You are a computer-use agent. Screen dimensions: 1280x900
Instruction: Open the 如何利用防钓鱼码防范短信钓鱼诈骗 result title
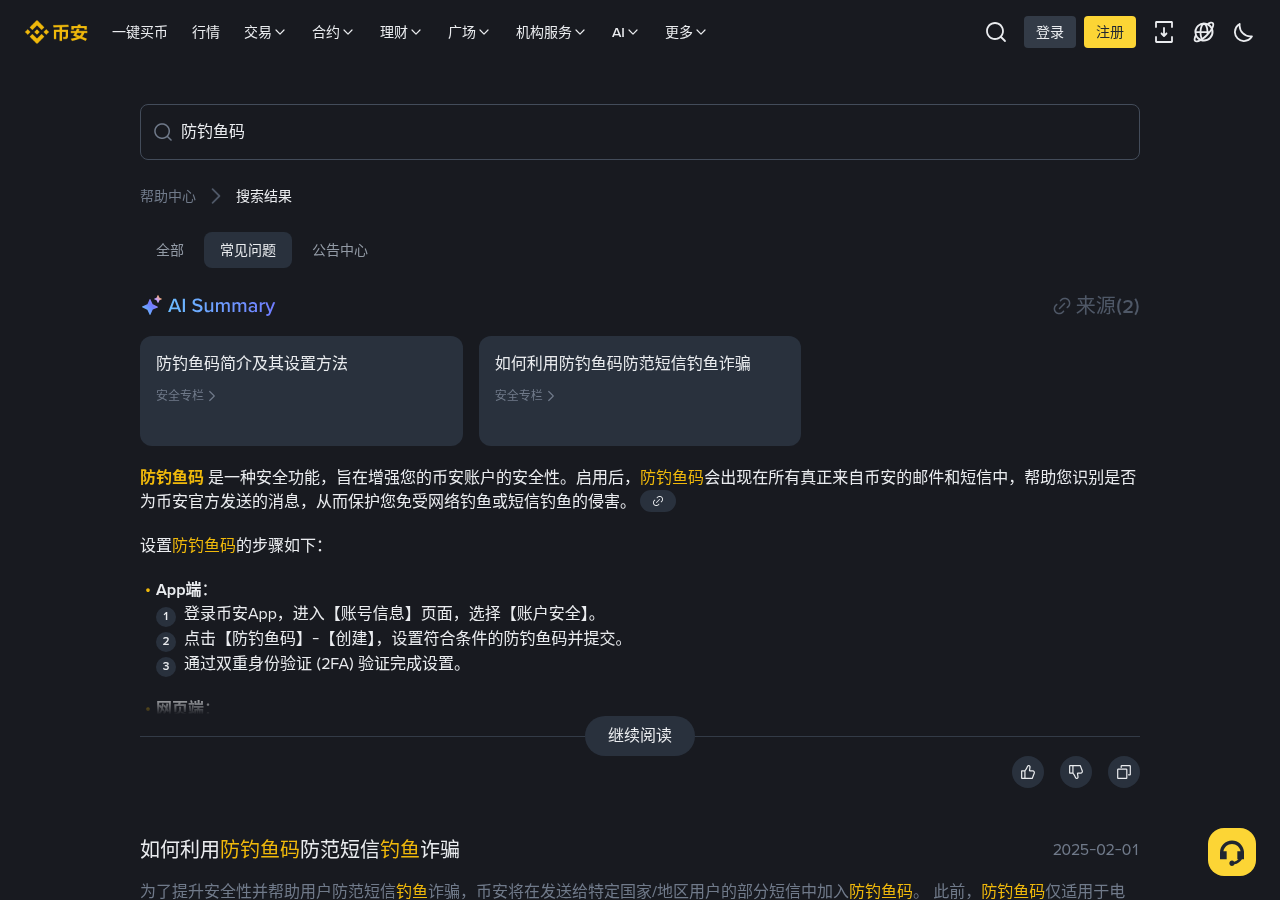point(300,849)
